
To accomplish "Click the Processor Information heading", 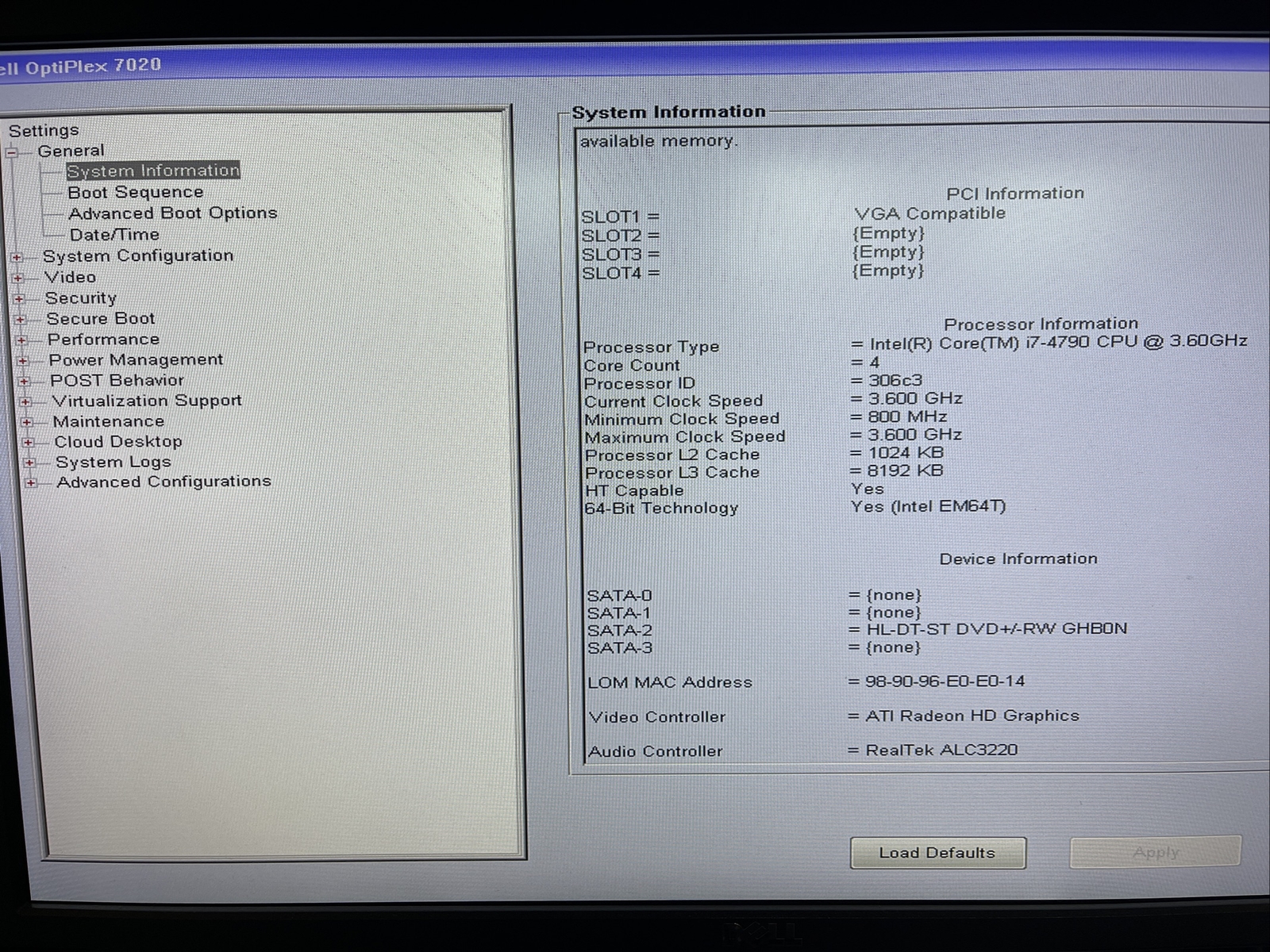I will [x=1041, y=324].
